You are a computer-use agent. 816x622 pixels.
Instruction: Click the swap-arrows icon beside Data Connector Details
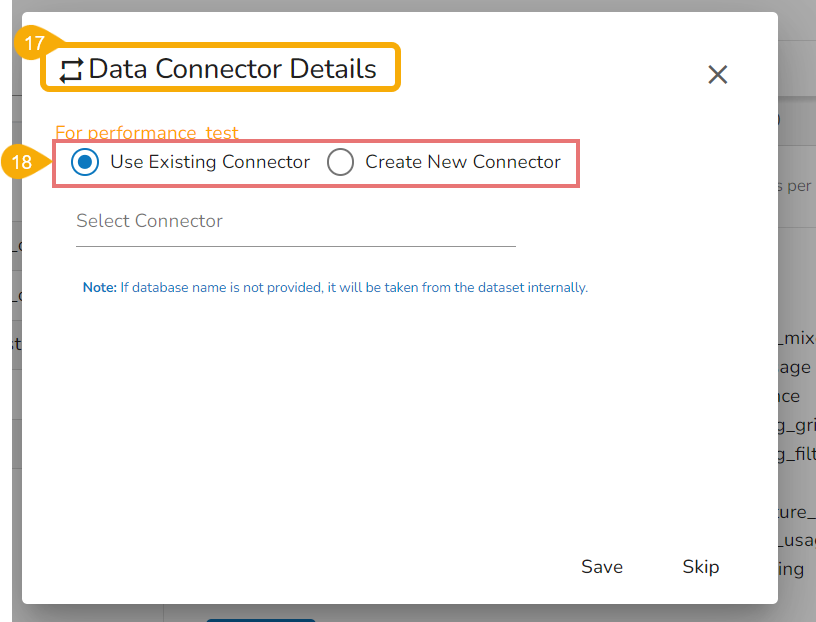(x=71, y=70)
